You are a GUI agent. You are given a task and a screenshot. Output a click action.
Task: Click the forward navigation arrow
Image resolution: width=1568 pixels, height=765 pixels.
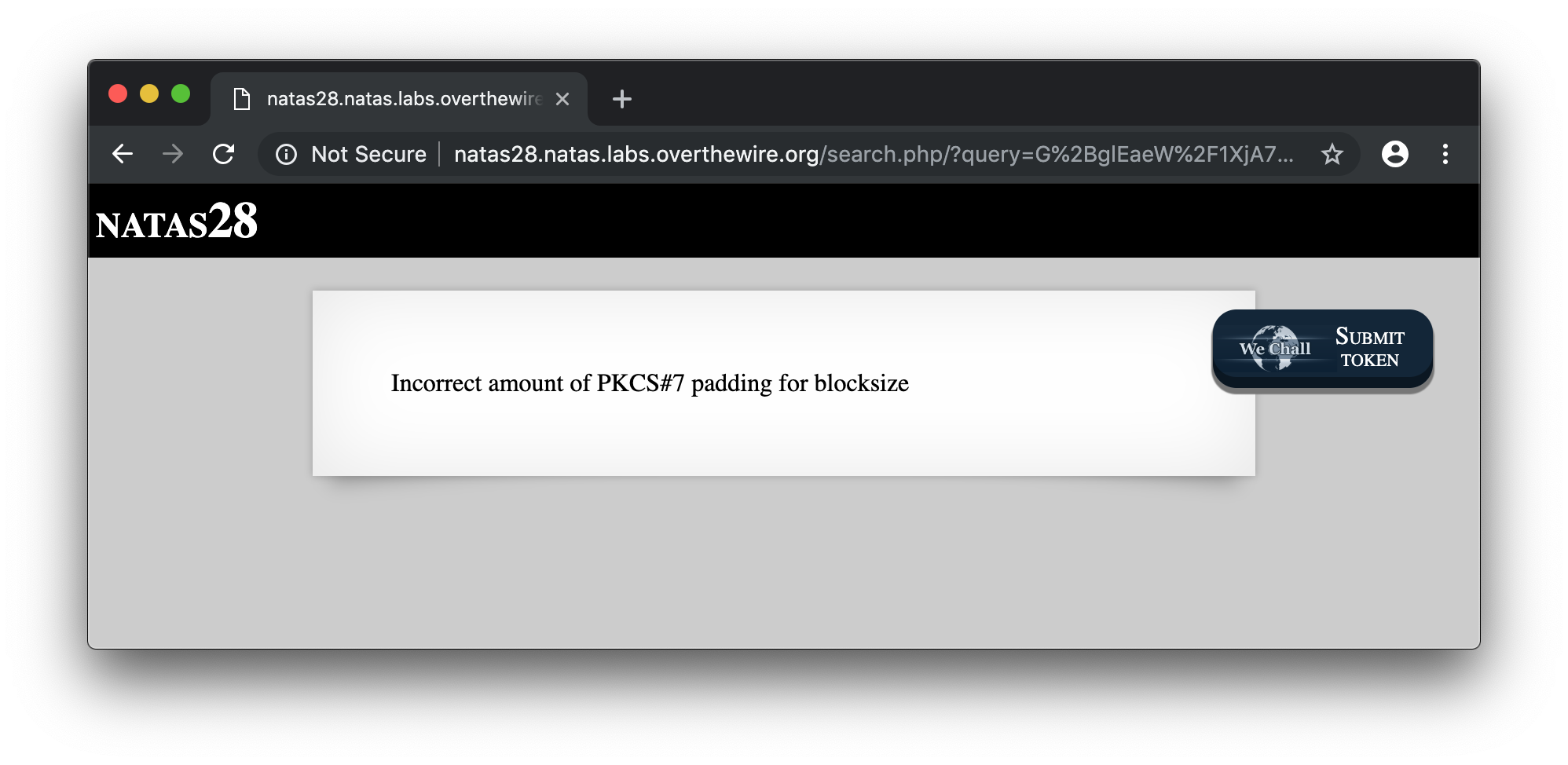[x=173, y=154]
